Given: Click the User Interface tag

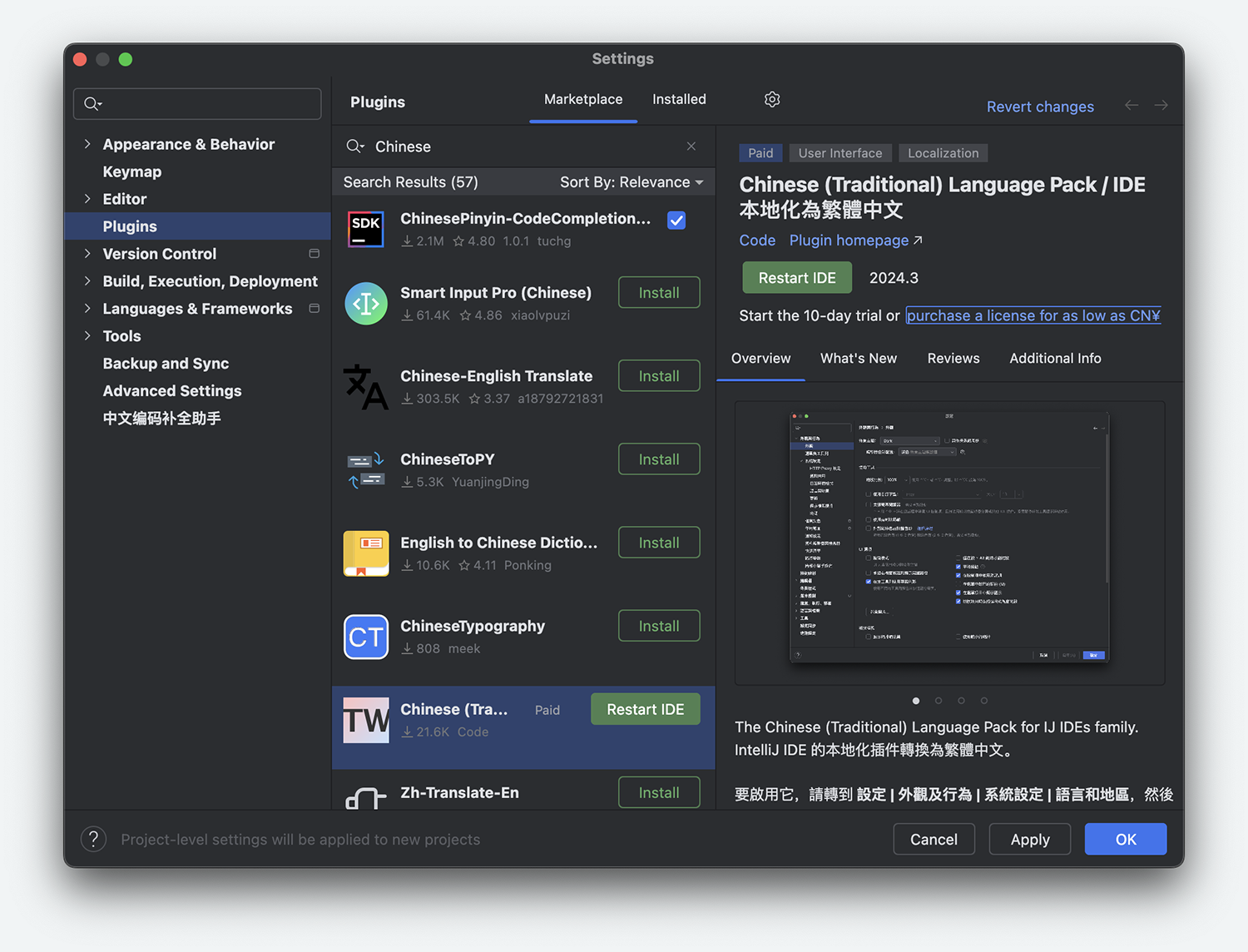Looking at the screenshot, I should pos(840,153).
